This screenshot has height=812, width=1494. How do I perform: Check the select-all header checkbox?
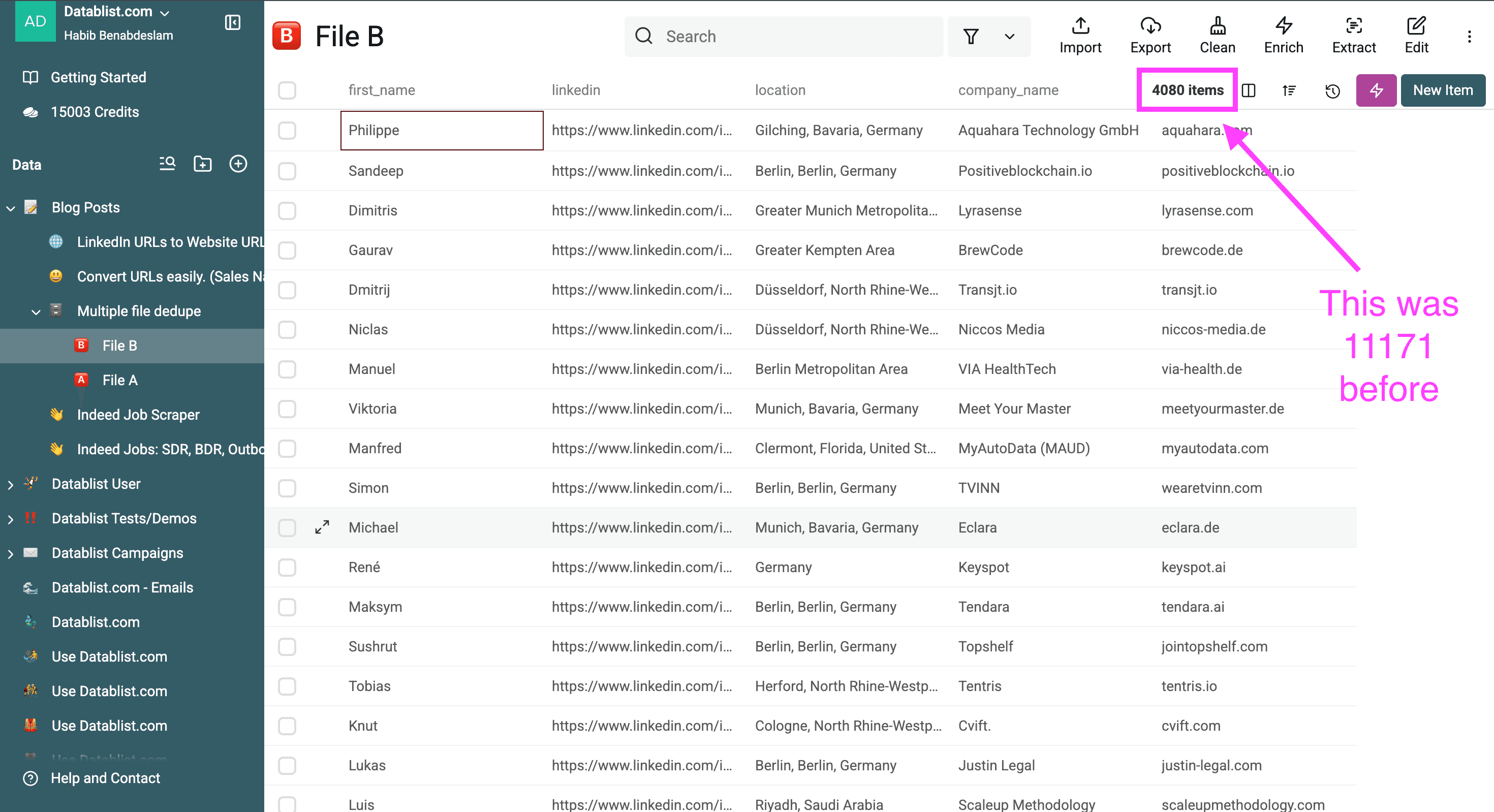[287, 90]
